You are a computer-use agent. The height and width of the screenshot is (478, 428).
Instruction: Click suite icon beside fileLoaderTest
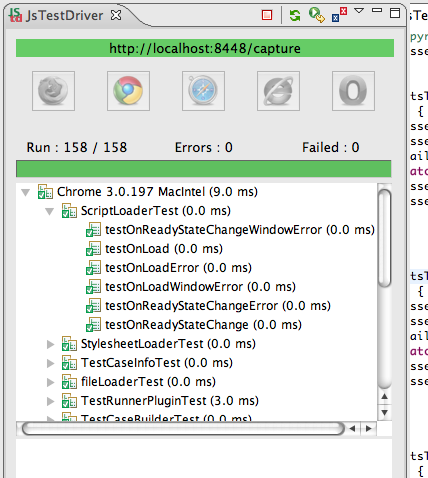click(69, 382)
